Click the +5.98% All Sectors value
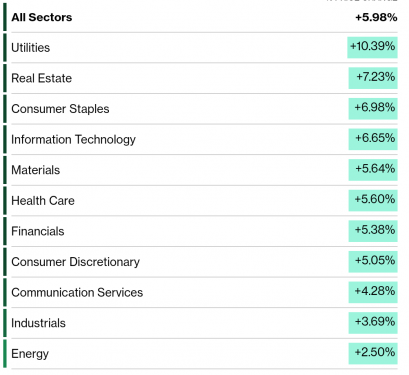This screenshot has width=409, height=375. (376, 17)
